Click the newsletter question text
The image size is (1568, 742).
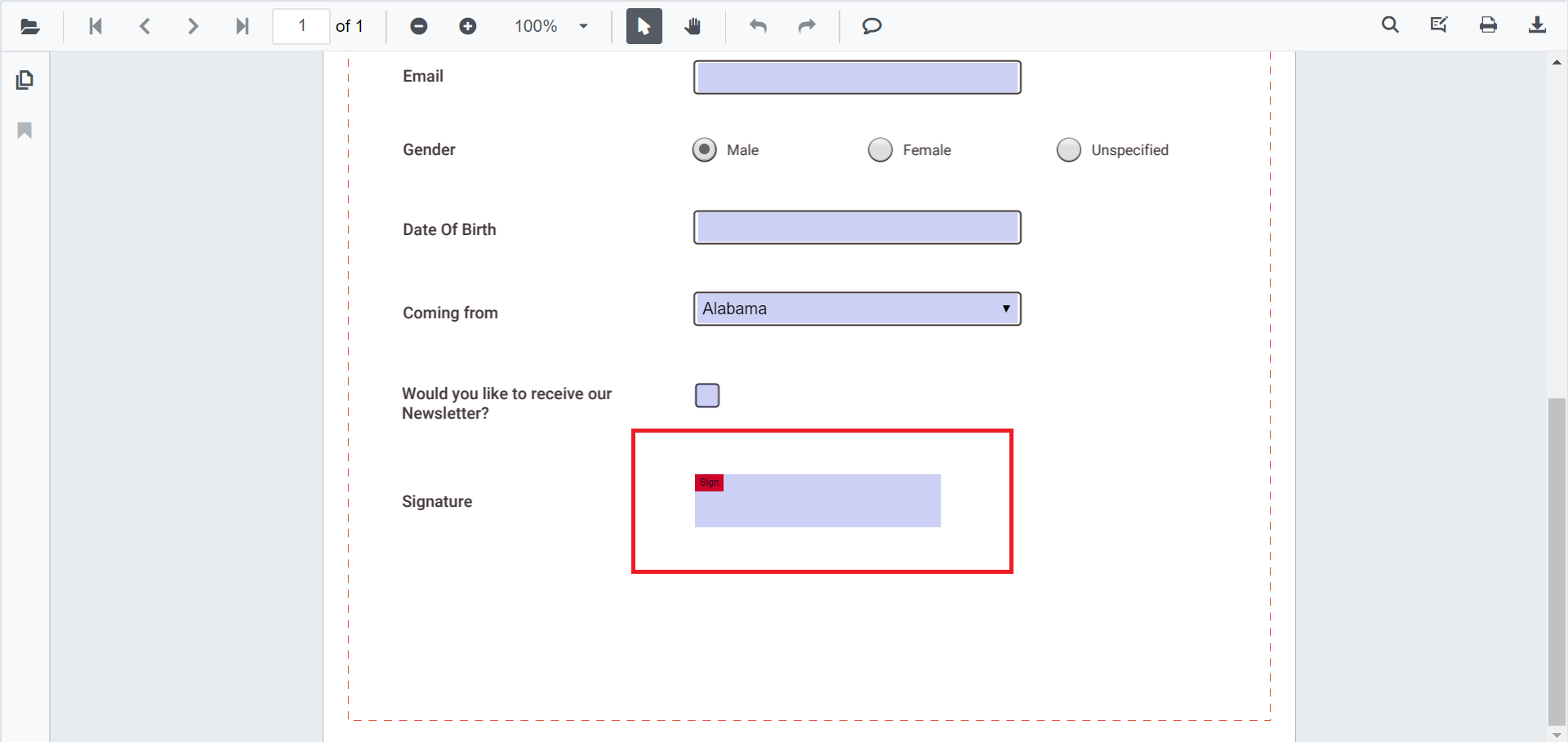[506, 403]
